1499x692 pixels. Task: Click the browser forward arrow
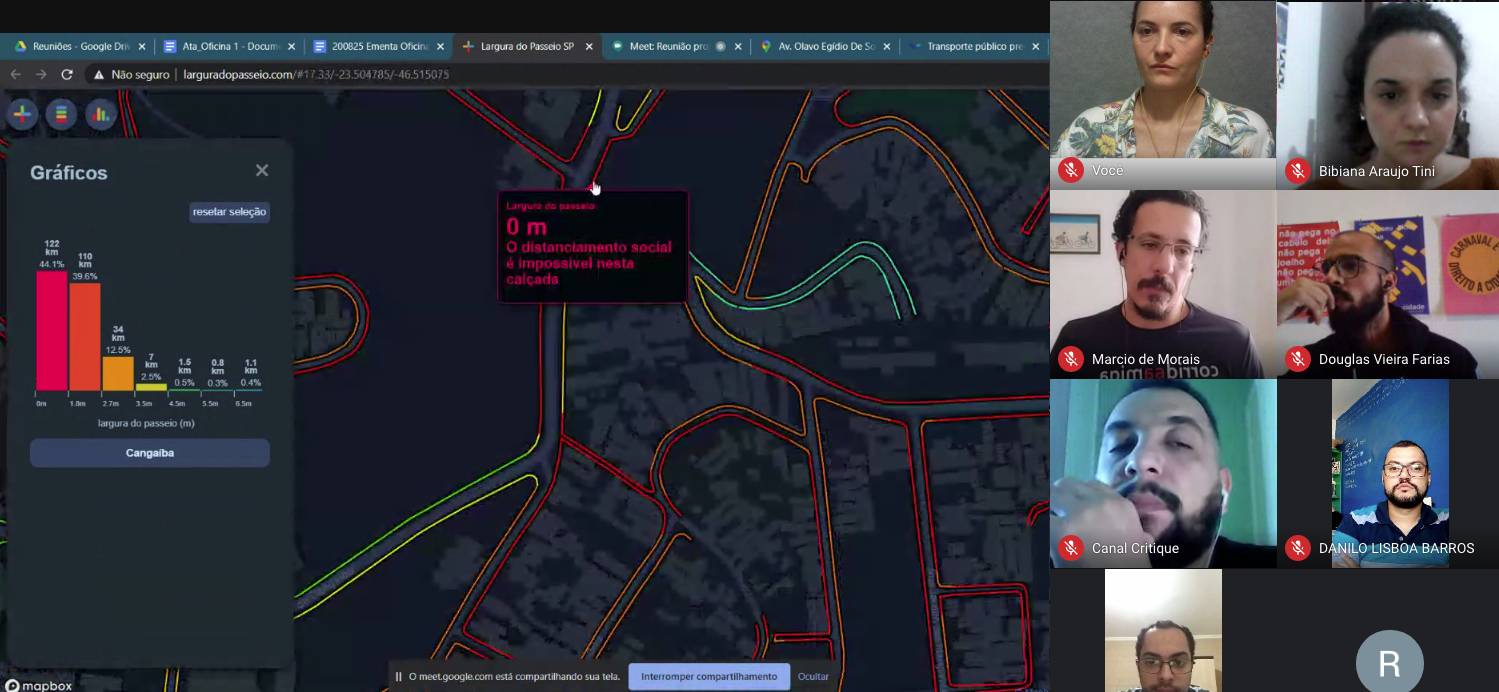[x=41, y=74]
